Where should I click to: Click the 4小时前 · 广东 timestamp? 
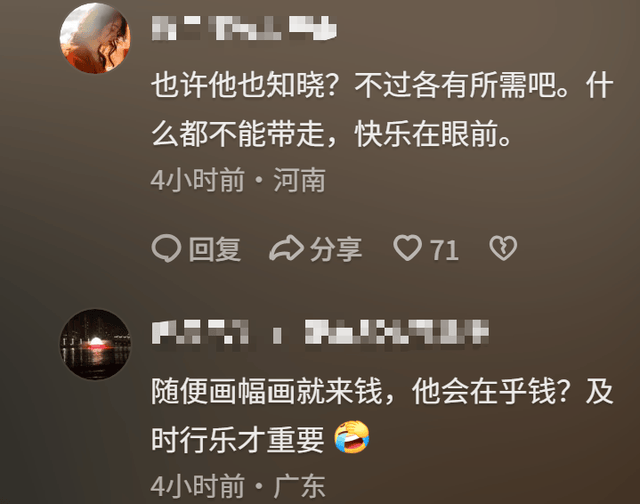click(238, 486)
